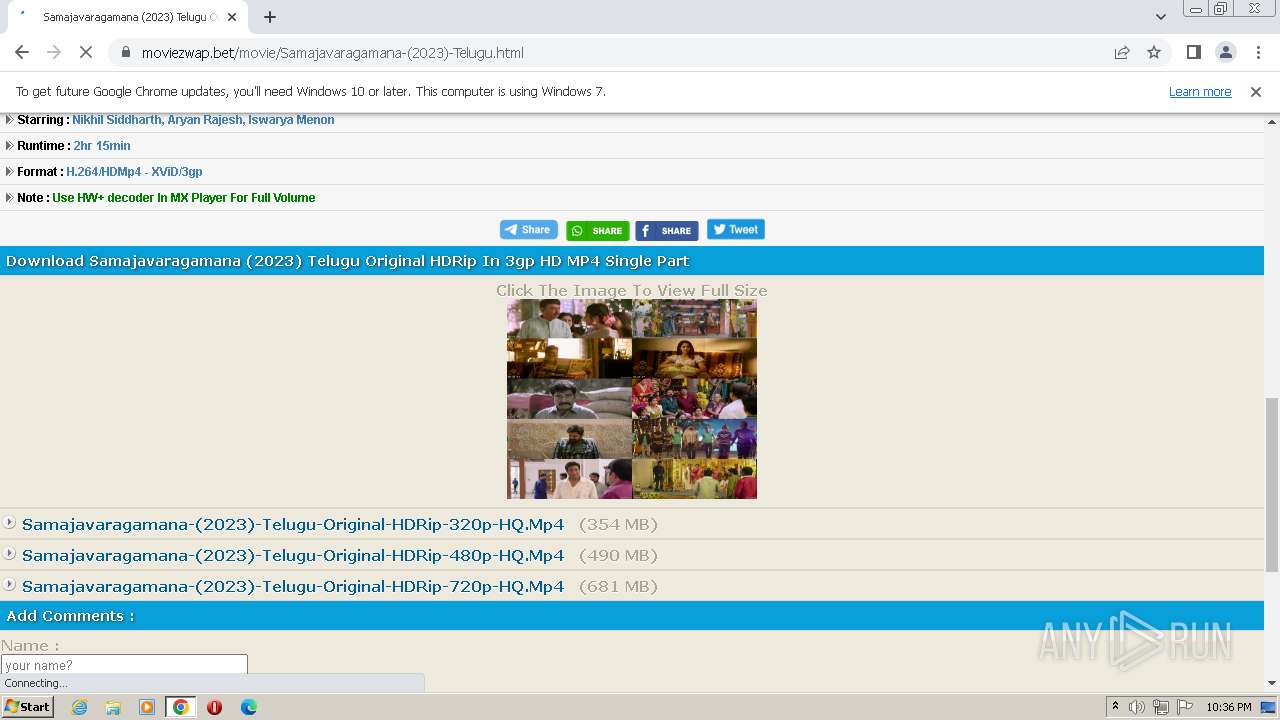This screenshot has height=720, width=1280.
Task: Click the (681 MB) file size text
Action: [618, 586]
